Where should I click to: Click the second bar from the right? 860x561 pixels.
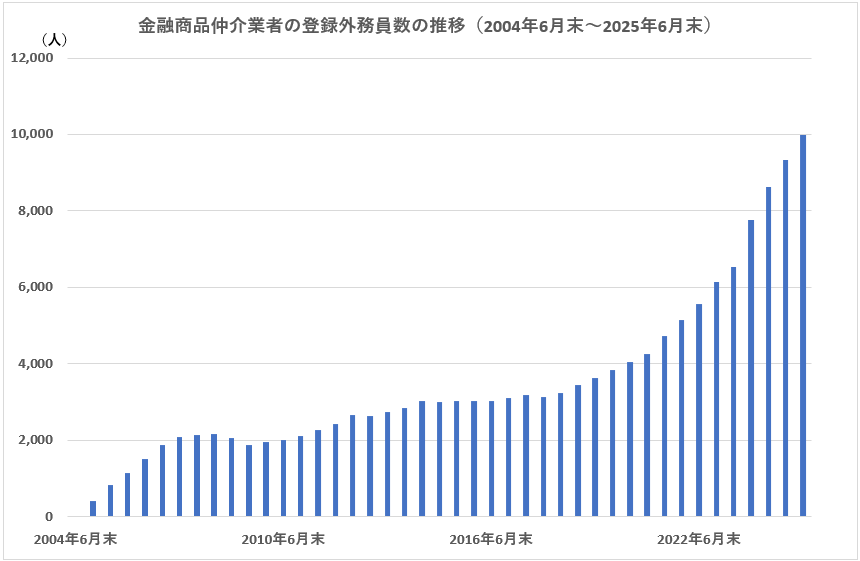tap(786, 339)
